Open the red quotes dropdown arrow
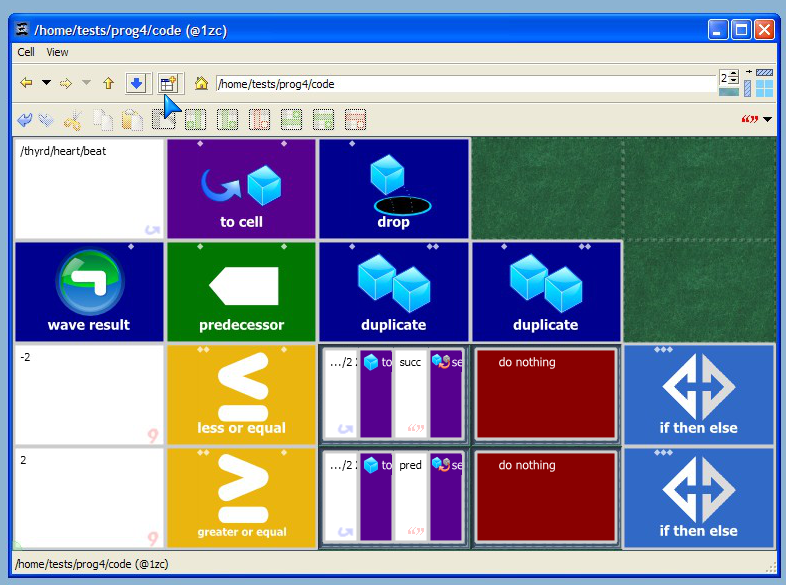This screenshot has width=786, height=585. 767,119
